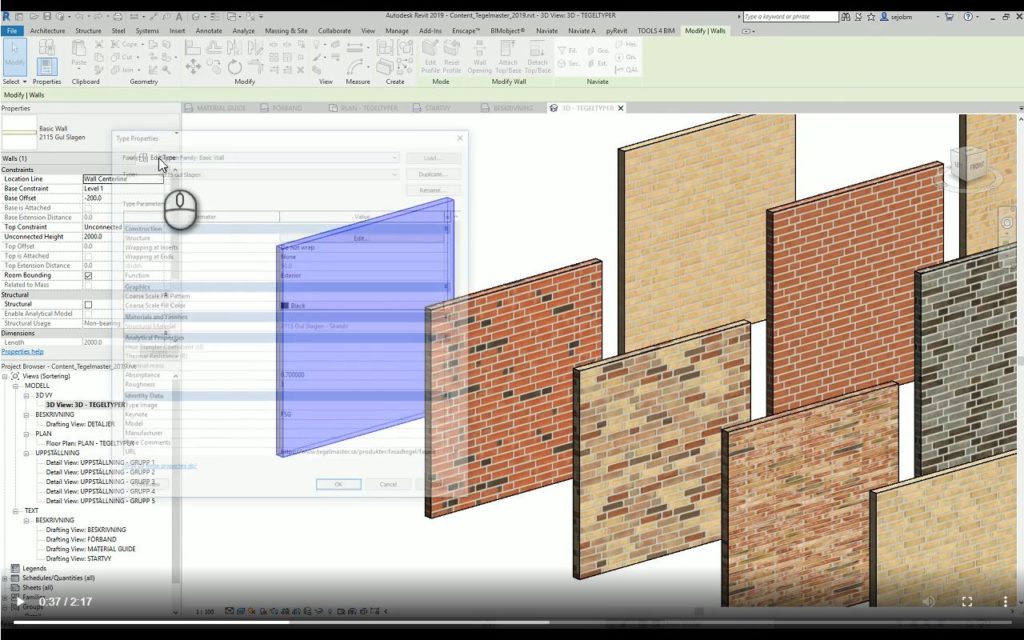Viewport: 1024px width, 640px height.
Task: Click the Open folder icon in quick access toolbar
Action: (32, 16)
